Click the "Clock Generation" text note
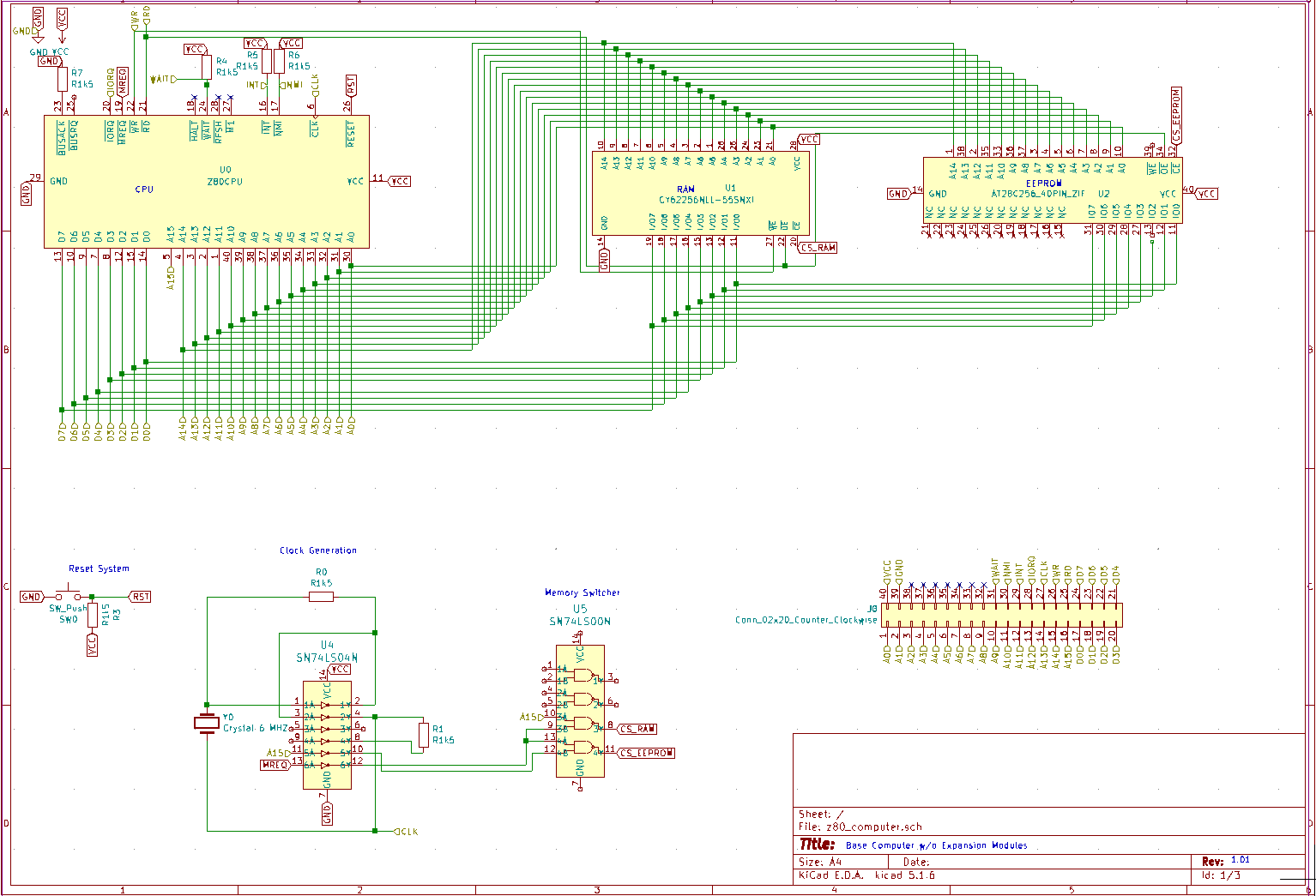The width and height of the screenshot is (1316, 896). click(x=317, y=550)
